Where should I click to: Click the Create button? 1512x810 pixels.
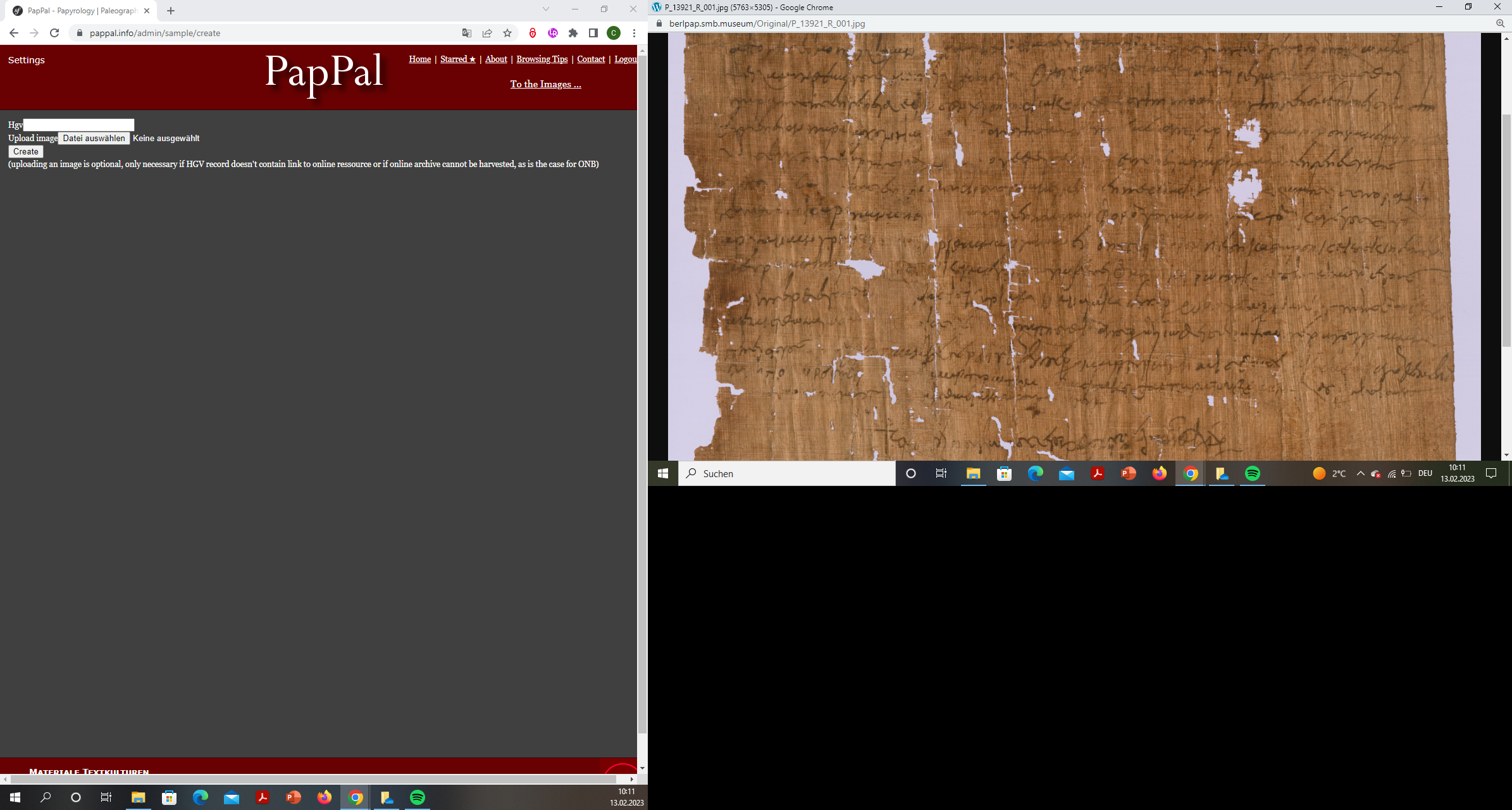[26, 151]
